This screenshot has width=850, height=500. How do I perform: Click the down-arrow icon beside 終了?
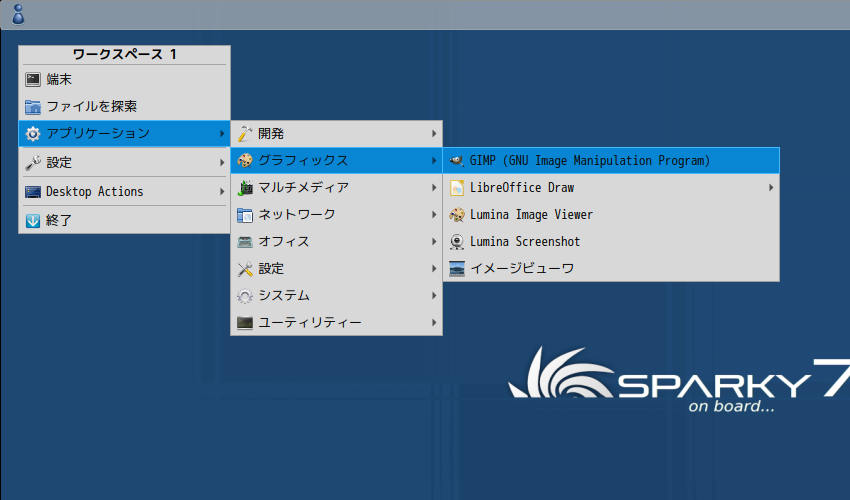pos(33,220)
